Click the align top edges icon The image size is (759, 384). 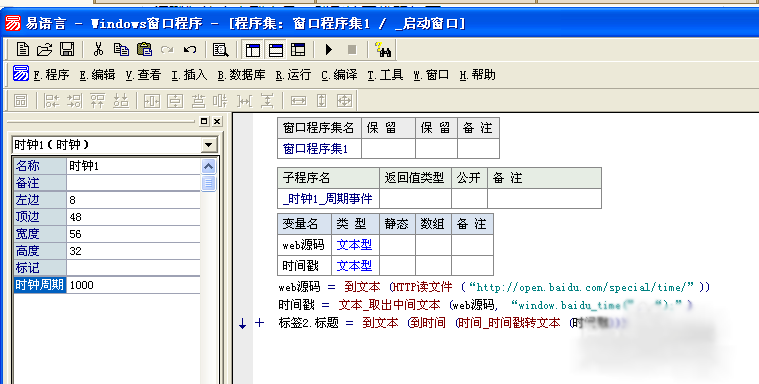point(97,101)
